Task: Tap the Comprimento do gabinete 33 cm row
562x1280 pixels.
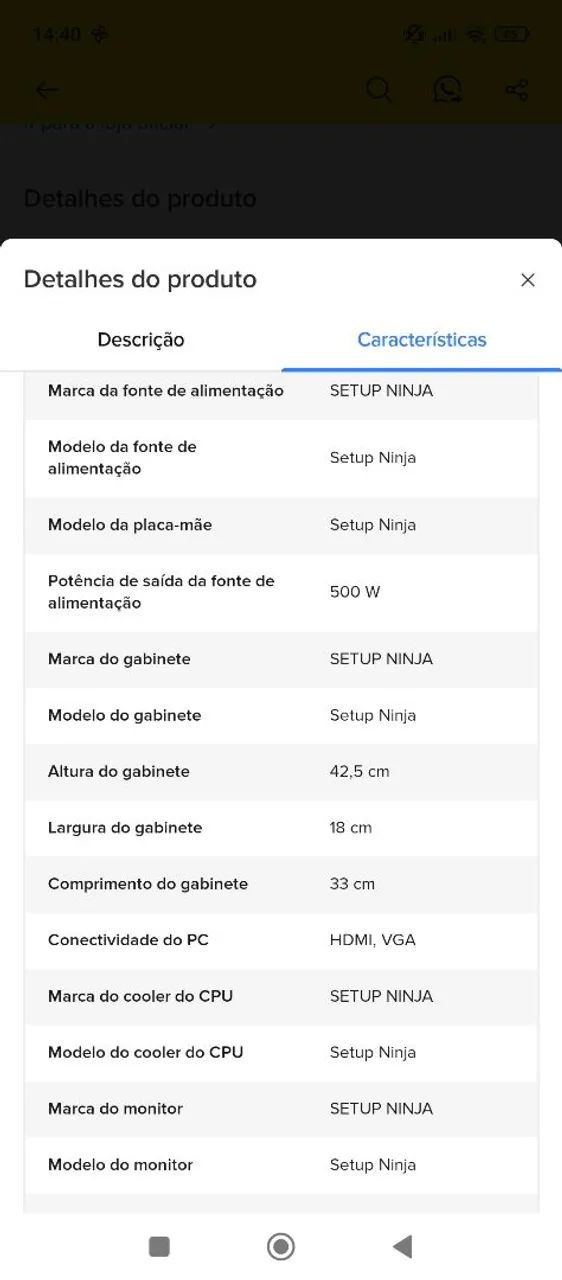Action: [281, 884]
